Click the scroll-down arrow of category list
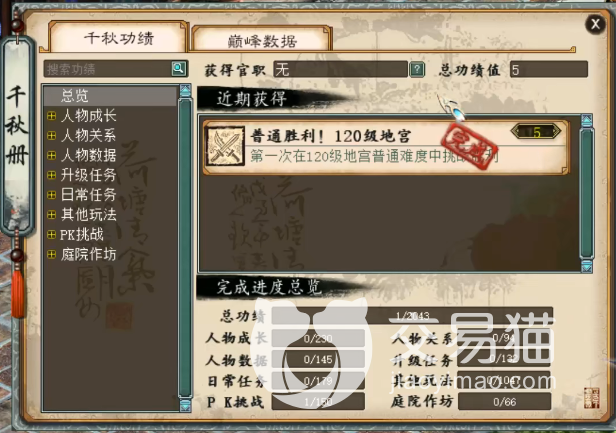Screen dimensions: 616x433 185,405
